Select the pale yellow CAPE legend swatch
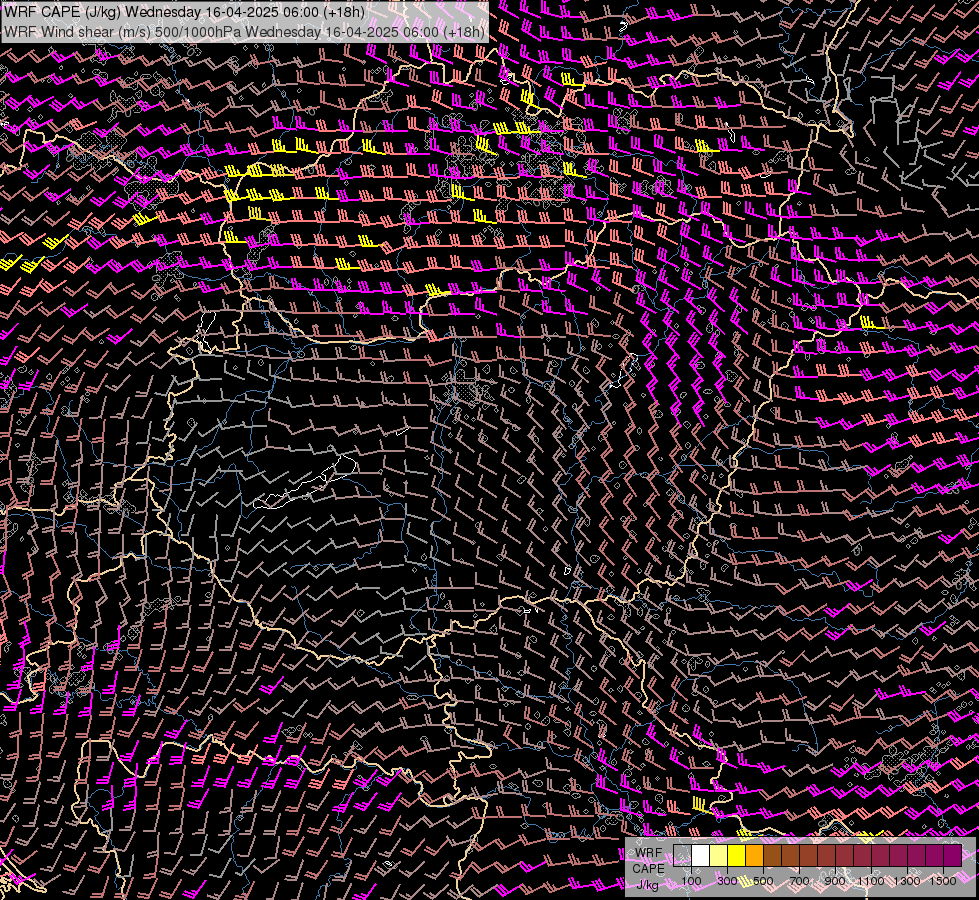979x900 pixels. click(x=719, y=855)
